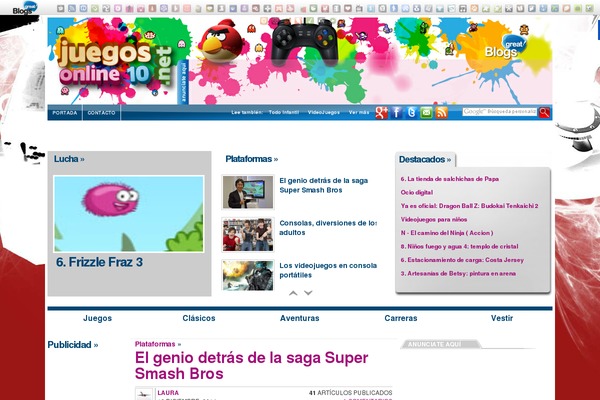Focus the Google custom search field
Image resolution: width=600 pixels, height=400 pixels.
point(499,112)
